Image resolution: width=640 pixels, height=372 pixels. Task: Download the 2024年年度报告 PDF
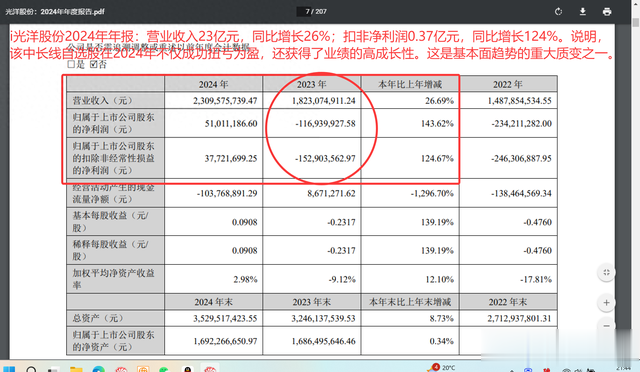(x=582, y=11)
